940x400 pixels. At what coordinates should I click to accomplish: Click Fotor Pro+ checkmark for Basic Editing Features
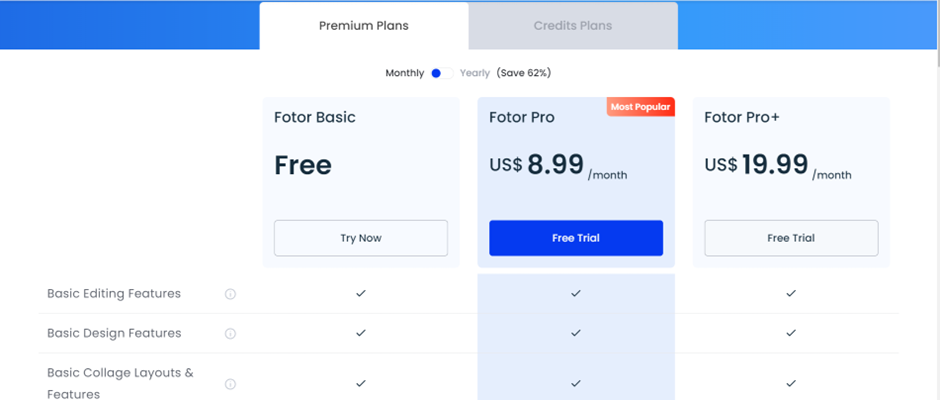coord(791,293)
